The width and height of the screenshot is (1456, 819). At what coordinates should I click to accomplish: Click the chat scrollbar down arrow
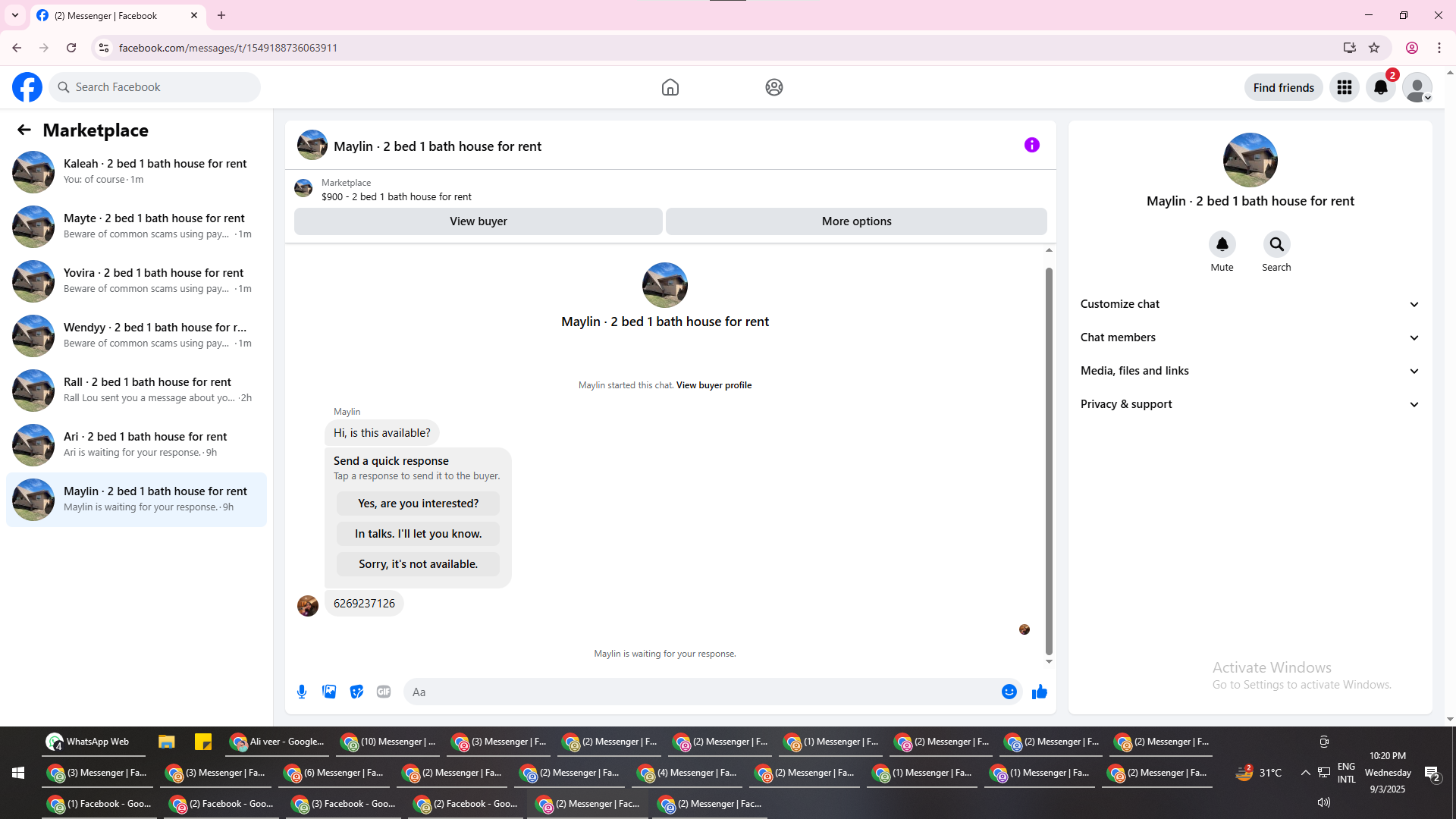(1049, 661)
